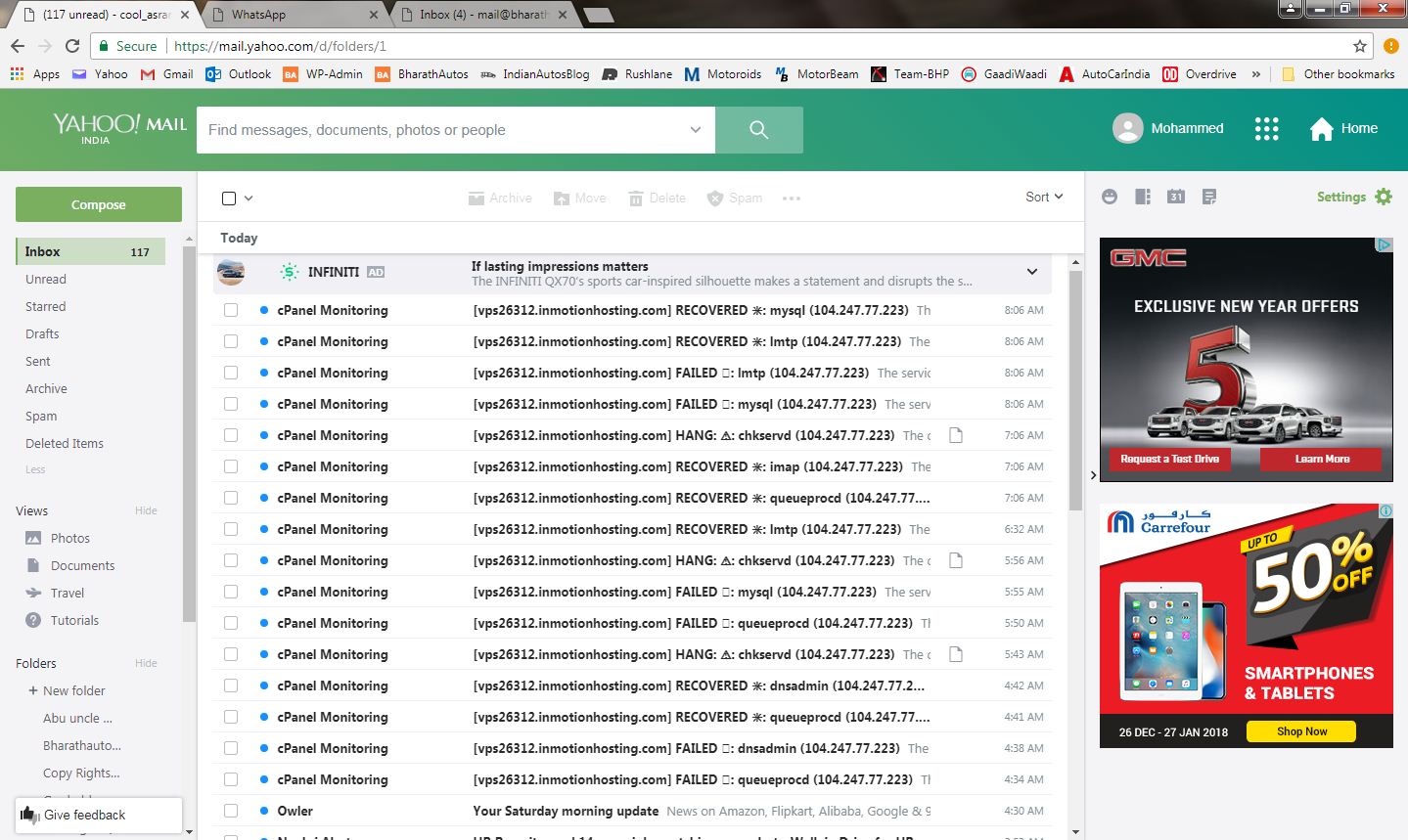The width and height of the screenshot is (1408, 840).
Task: Select checkbox of first cPanel Monitoring email
Action: point(231,310)
